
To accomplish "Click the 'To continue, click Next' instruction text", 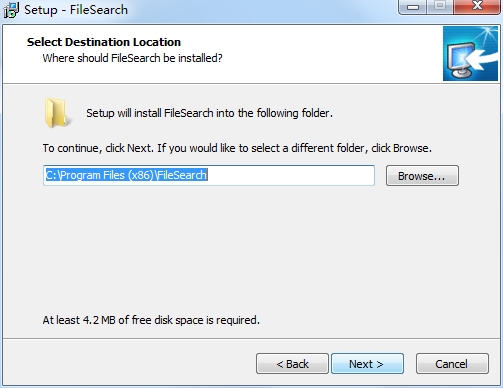I will (237, 148).
